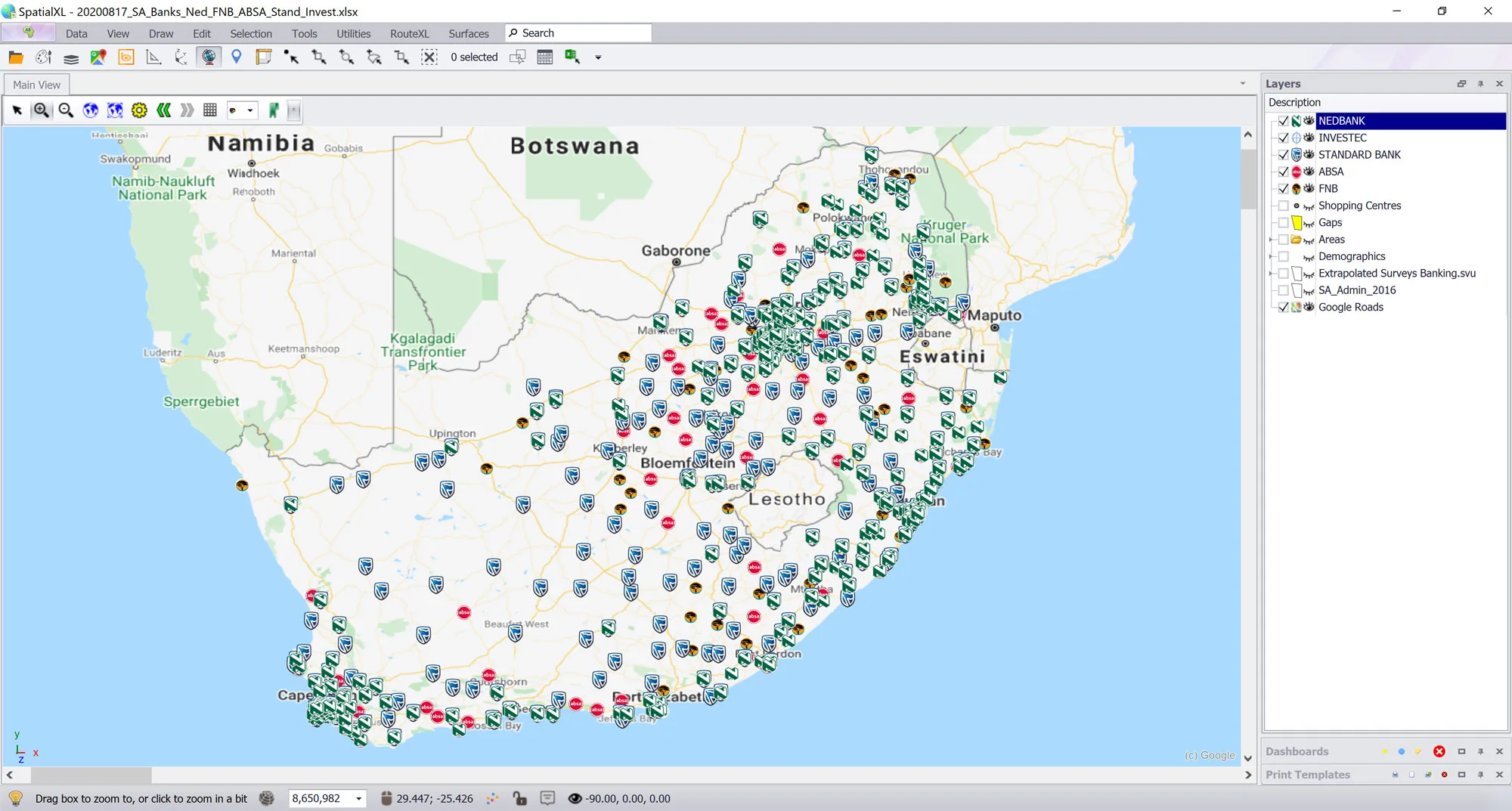Screen dimensions: 1512x811
Task: Expand the Areas layer group
Action: [x=1271, y=240]
